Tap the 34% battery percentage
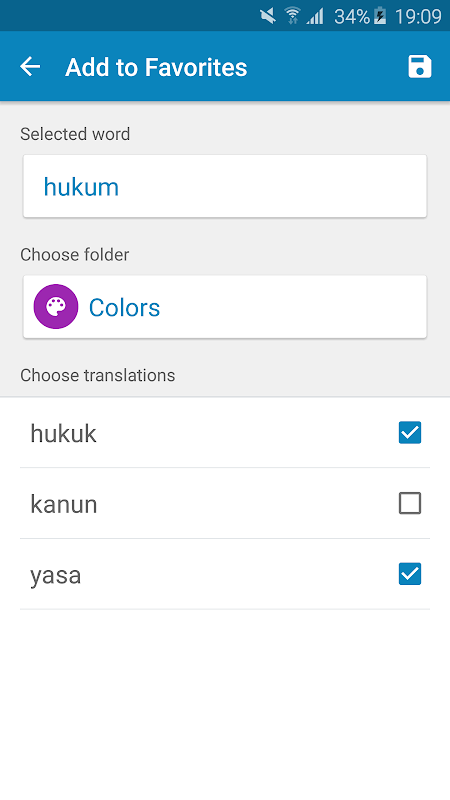 pos(352,17)
